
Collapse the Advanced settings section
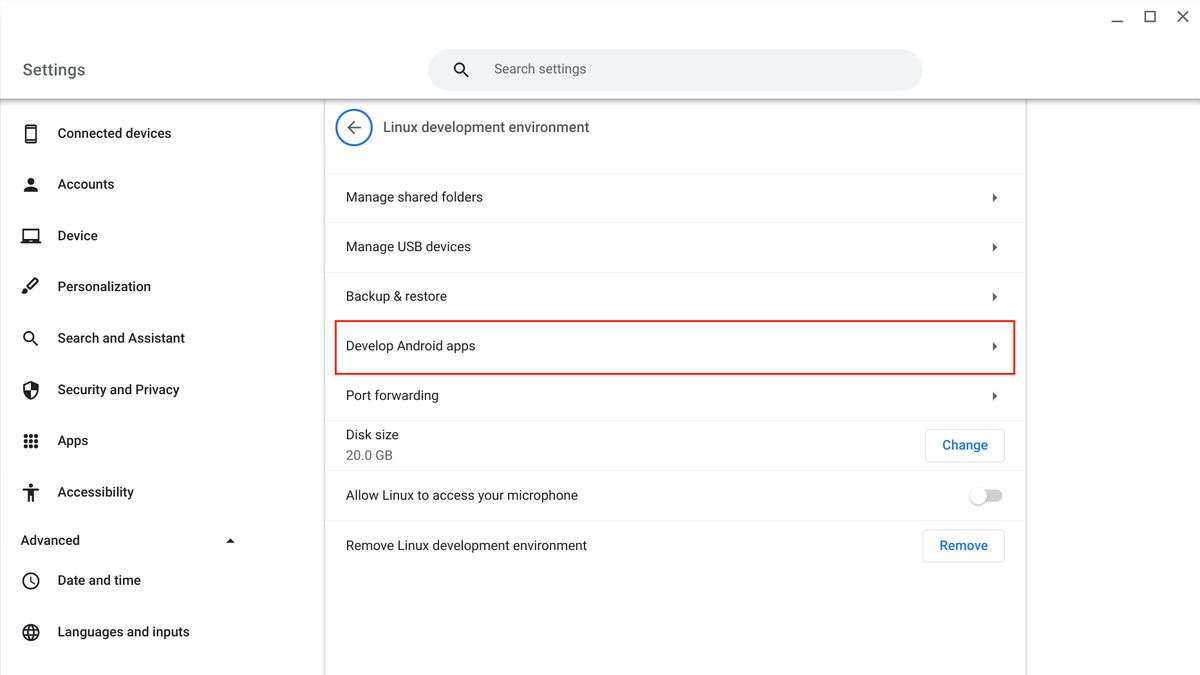230,541
